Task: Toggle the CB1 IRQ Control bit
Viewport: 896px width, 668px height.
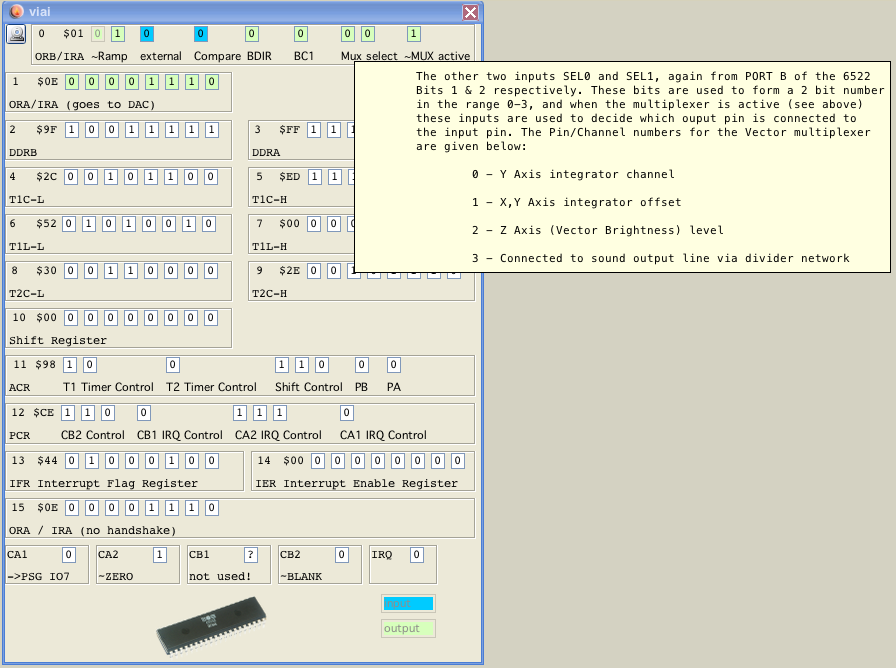Action: coord(144,412)
